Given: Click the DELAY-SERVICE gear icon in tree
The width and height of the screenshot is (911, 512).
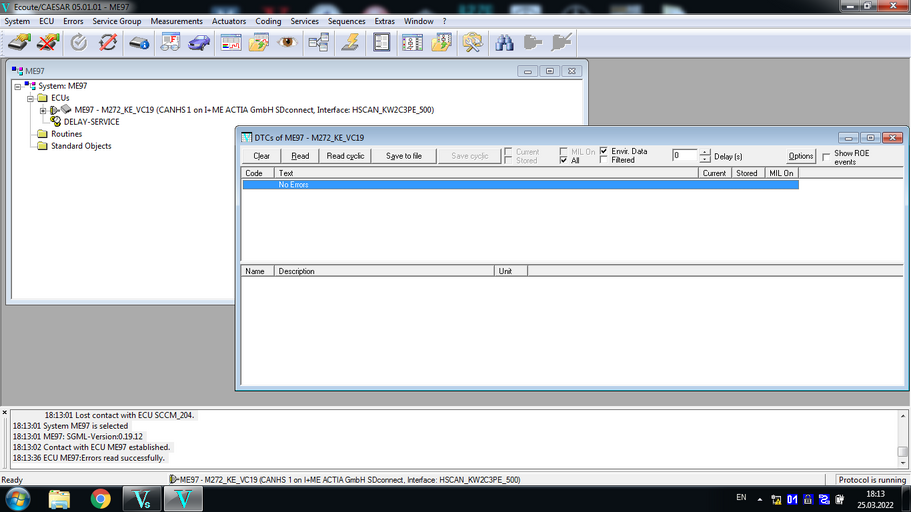Looking at the screenshot, I should (56, 121).
